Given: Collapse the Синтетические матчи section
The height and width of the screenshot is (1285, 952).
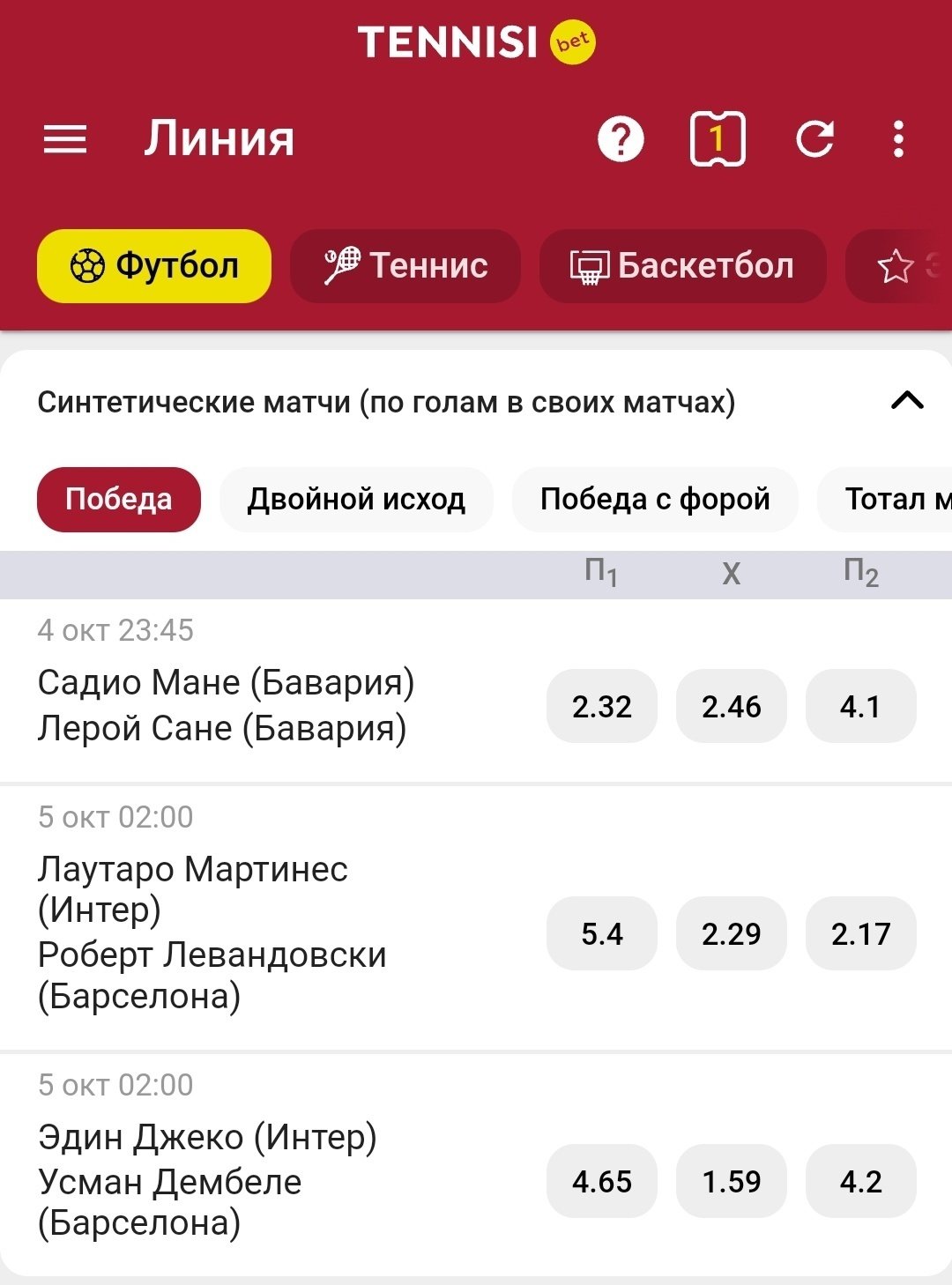Looking at the screenshot, I should tap(907, 401).
